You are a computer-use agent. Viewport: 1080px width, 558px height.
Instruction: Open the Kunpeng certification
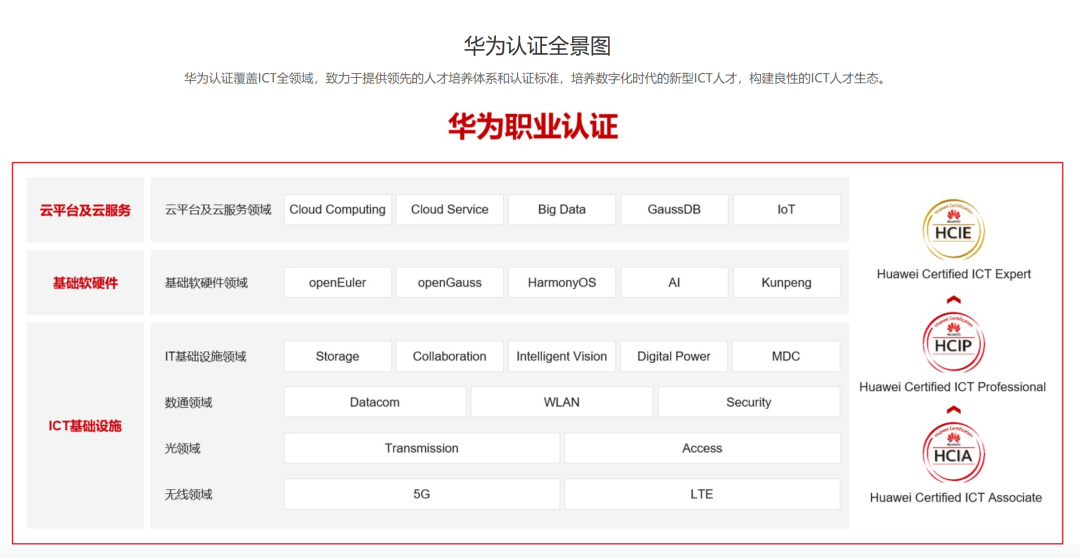pyautogui.click(x=787, y=282)
